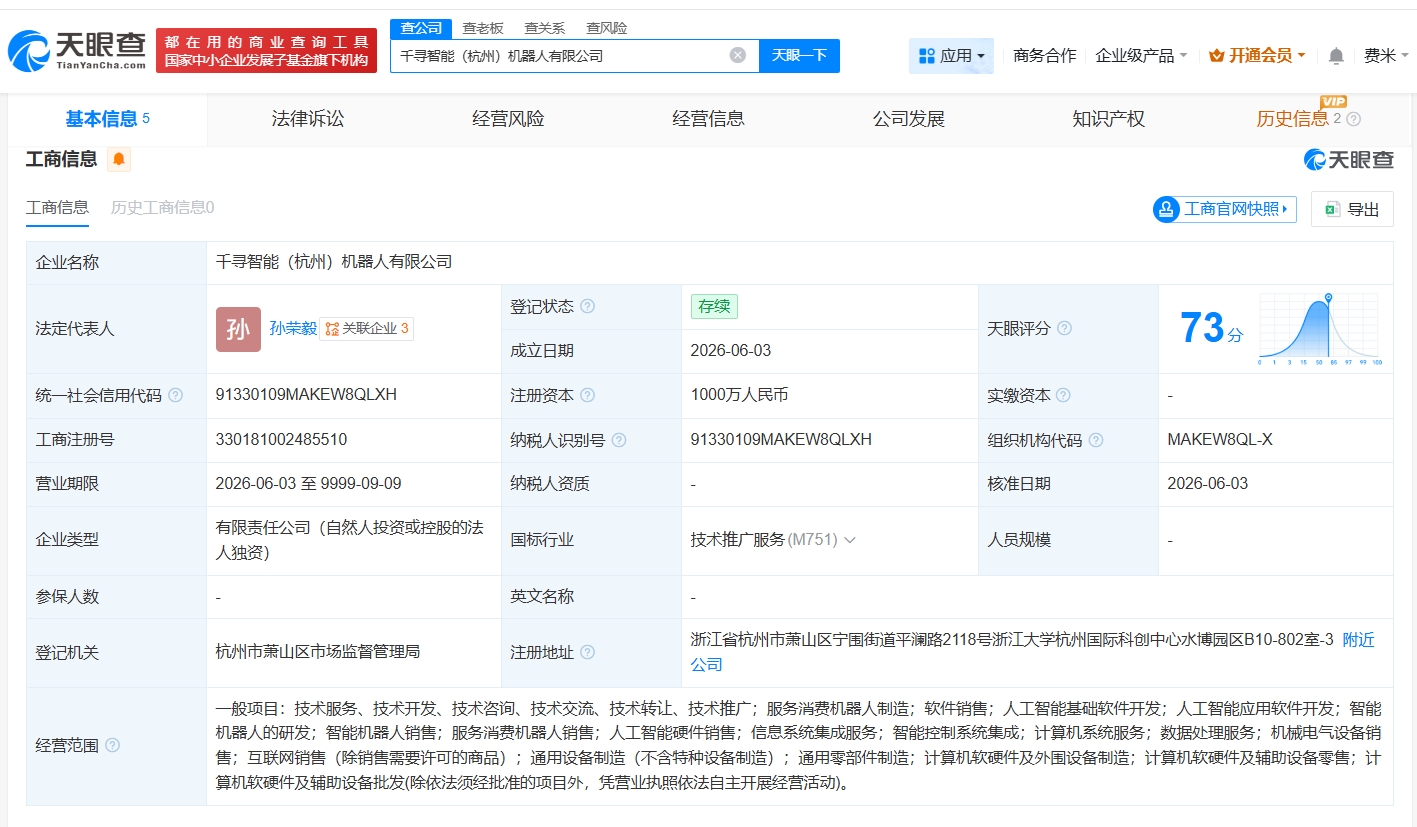Click the 2026-06-03 至 9999-09-09 business term

[308, 484]
